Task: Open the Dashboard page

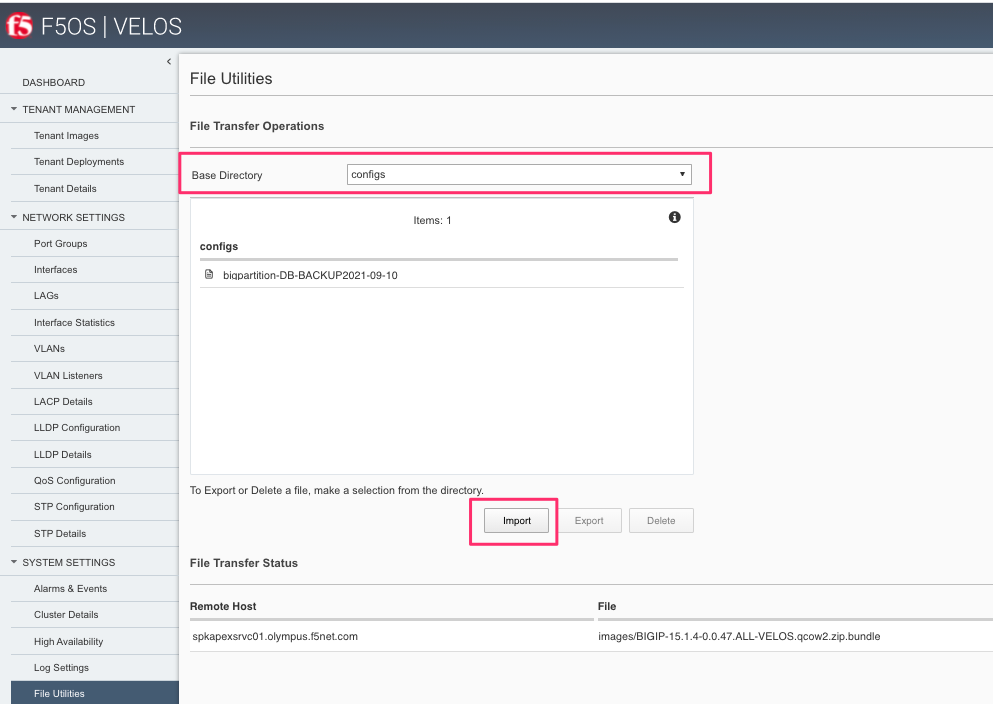Action: (x=53, y=82)
